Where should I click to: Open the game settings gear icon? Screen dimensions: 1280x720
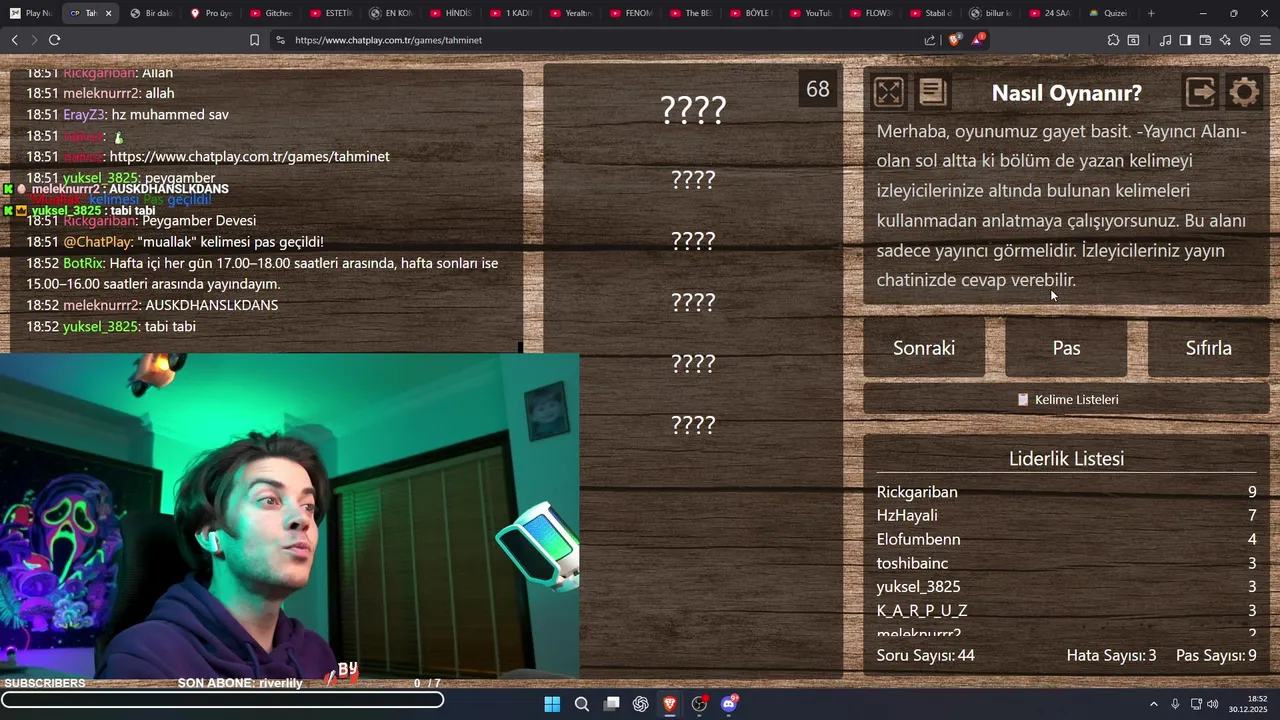click(1244, 93)
